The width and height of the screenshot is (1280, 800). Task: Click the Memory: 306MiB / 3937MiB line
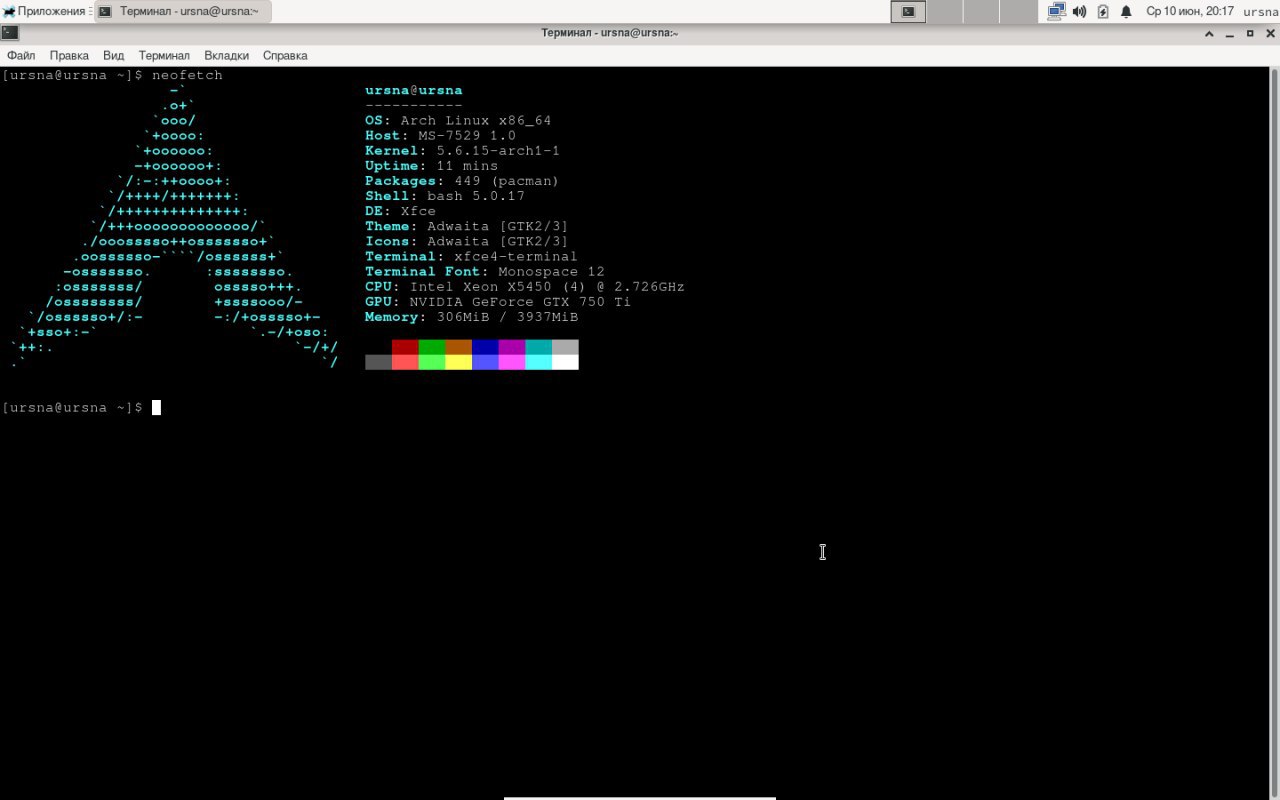point(472,317)
